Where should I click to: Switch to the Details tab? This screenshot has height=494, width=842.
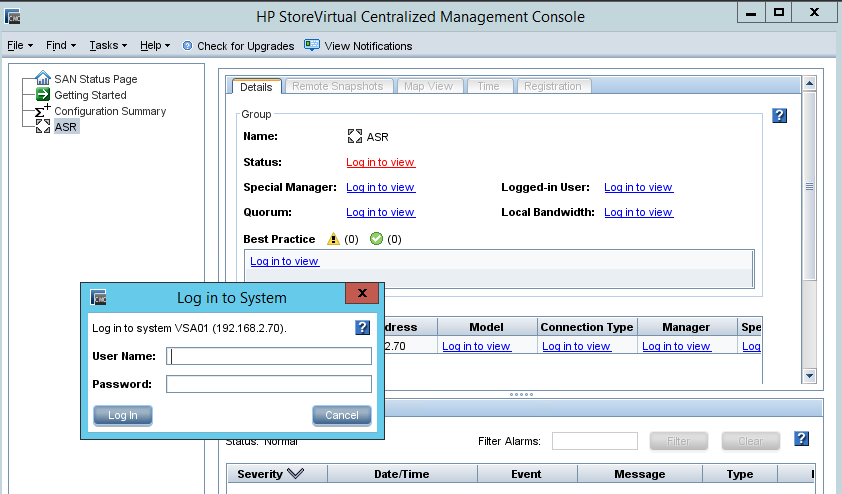(256, 87)
